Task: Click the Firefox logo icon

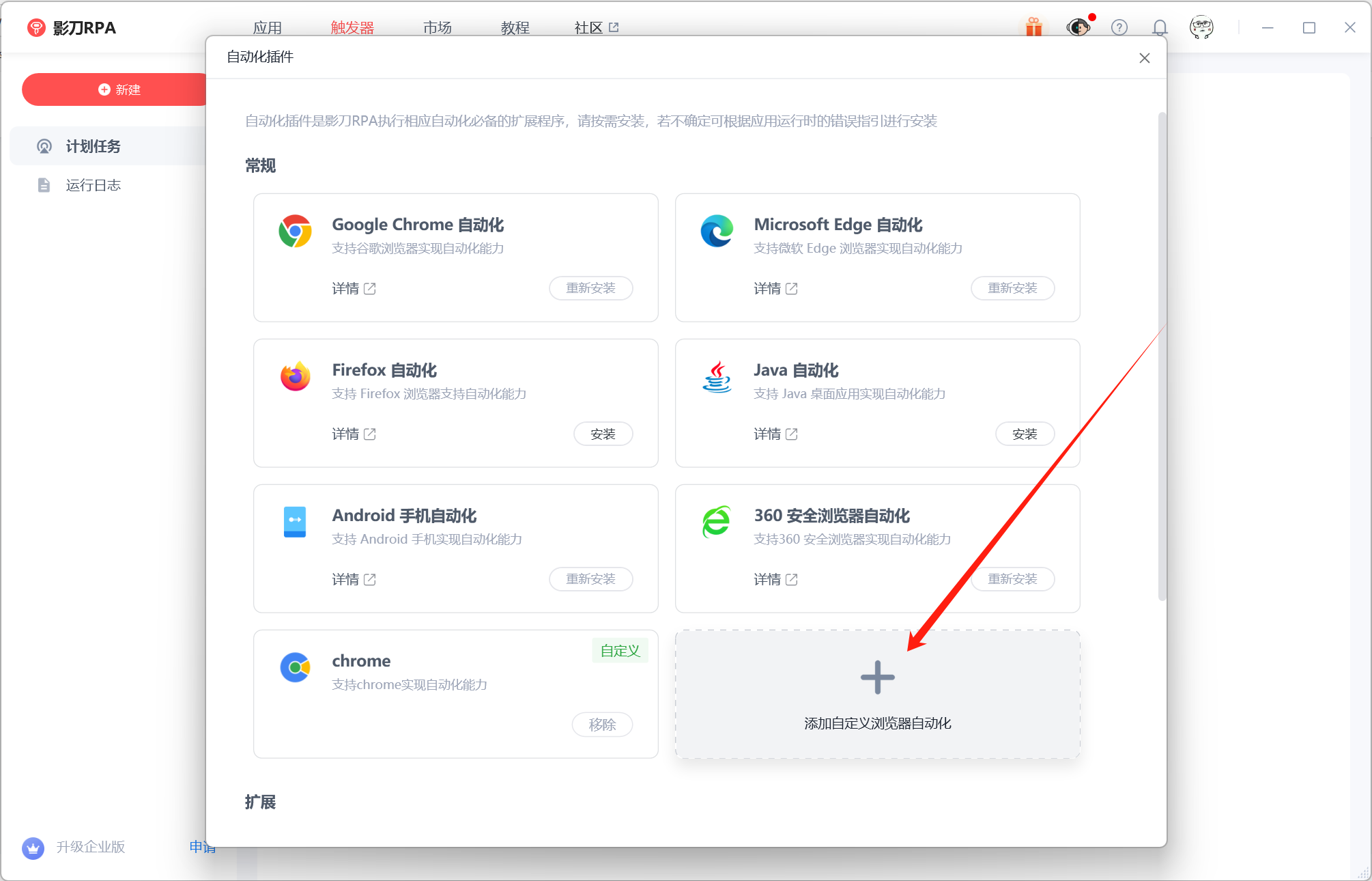Action: [x=295, y=377]
